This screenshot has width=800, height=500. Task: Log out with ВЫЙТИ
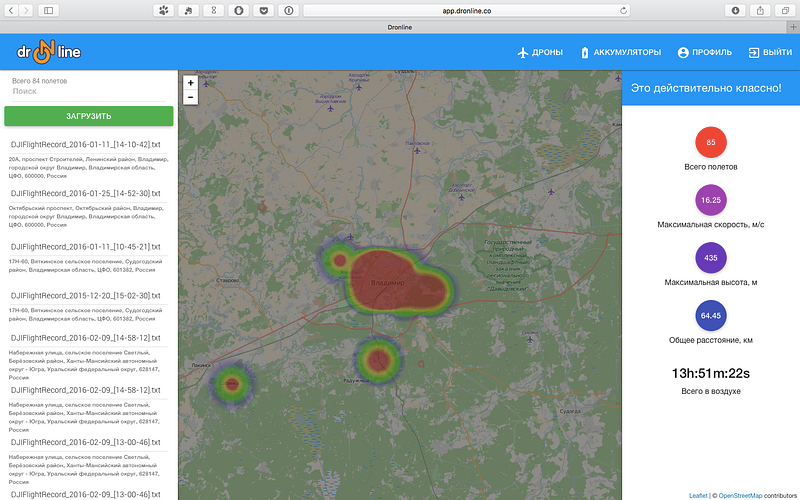point(770,52)
